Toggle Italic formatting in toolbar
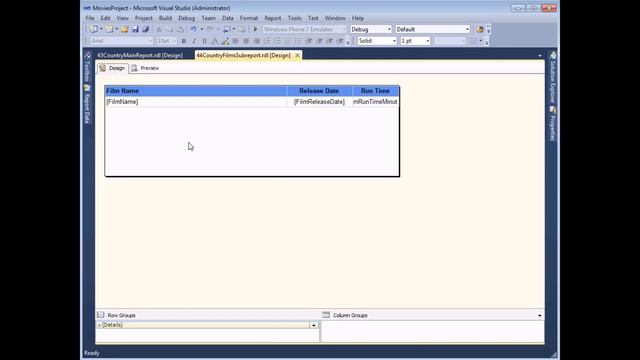This screenshot has height=360, width=640. (194, 41)
